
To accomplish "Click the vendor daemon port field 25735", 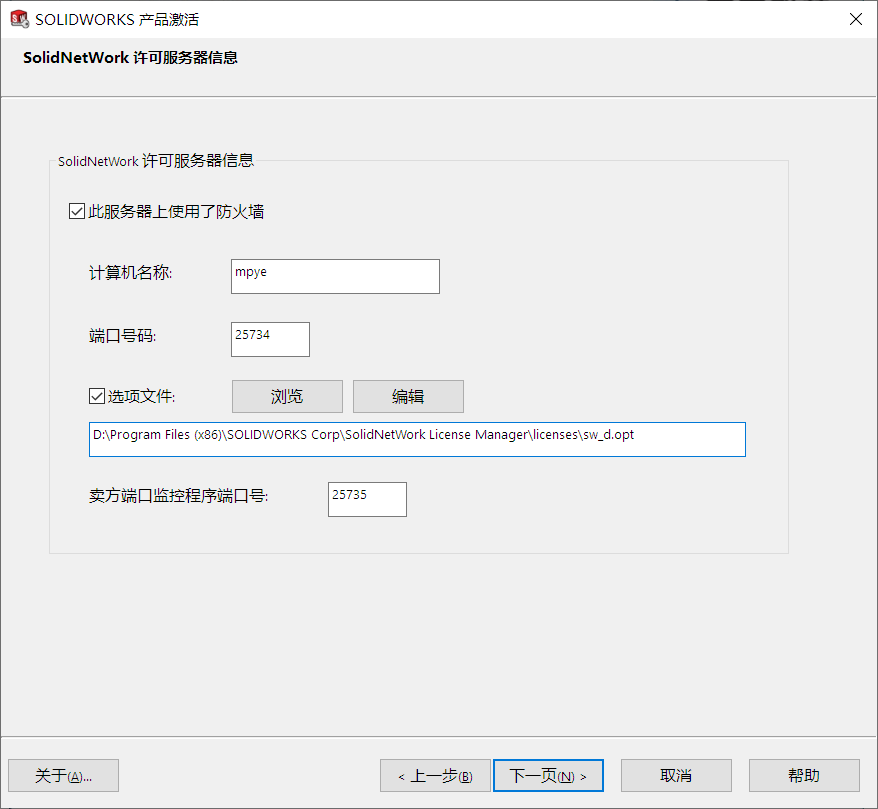I will [x=367, y=499].
